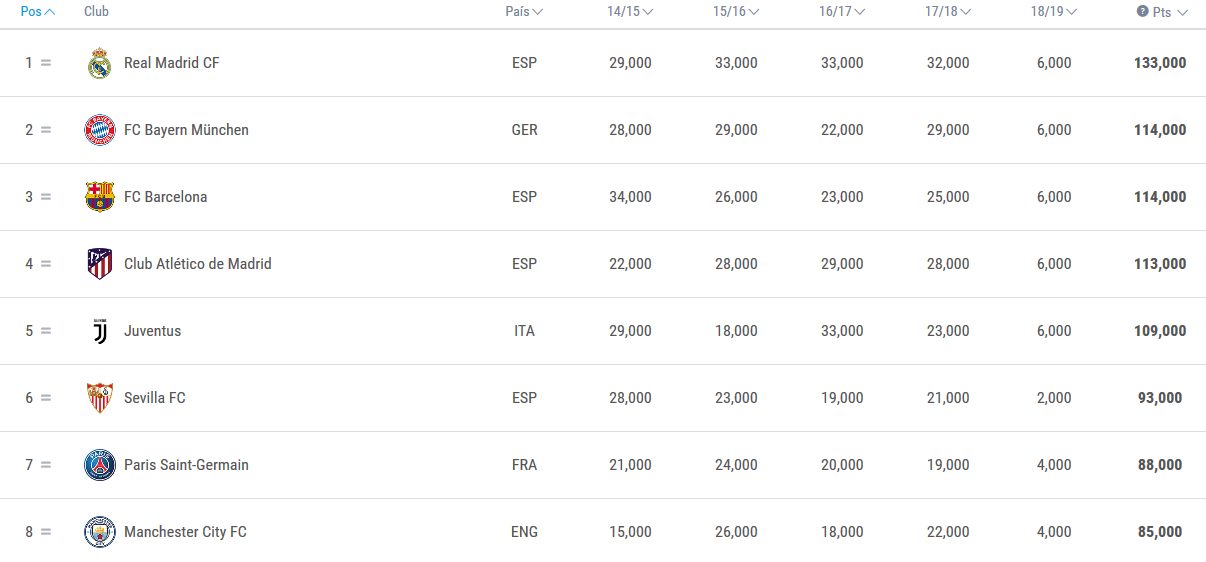
Task: Click the FC Bayern München crest
Action: (99, 130)
